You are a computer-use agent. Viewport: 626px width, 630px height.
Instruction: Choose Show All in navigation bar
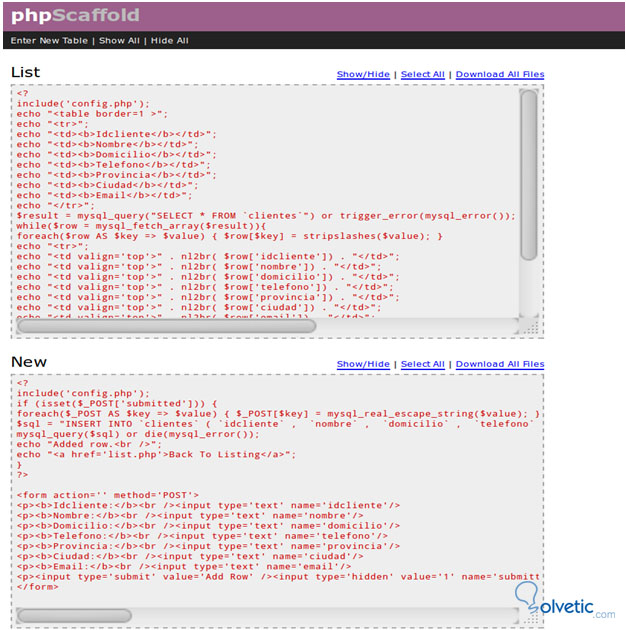(x=119, y=41)
